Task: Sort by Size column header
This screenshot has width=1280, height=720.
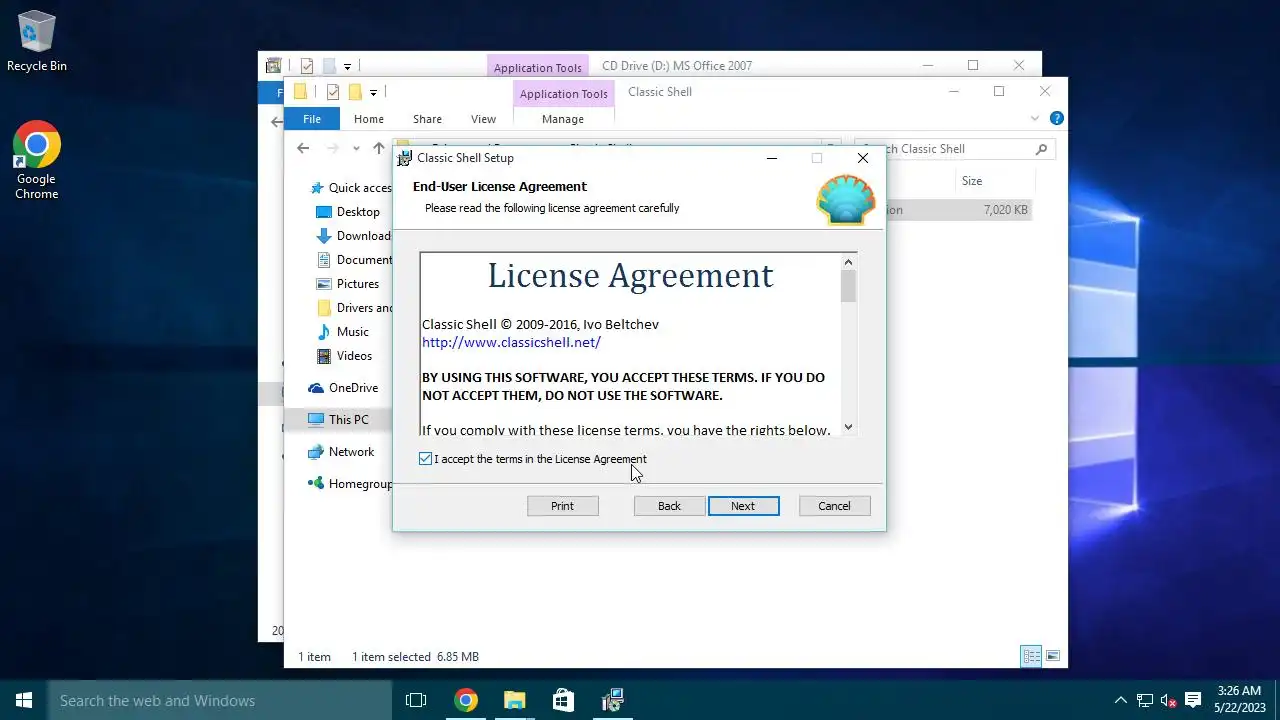Action: tap(972, 181)
